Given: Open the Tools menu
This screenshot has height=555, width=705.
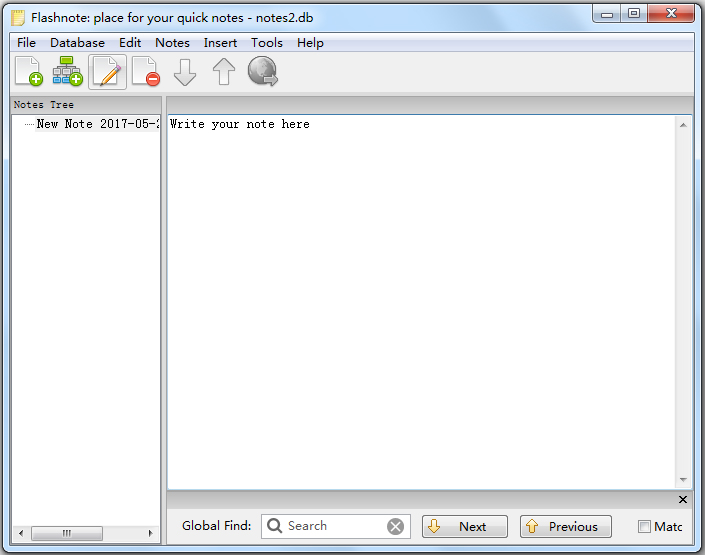Looking at the screenshot, I should pos(267,43).
